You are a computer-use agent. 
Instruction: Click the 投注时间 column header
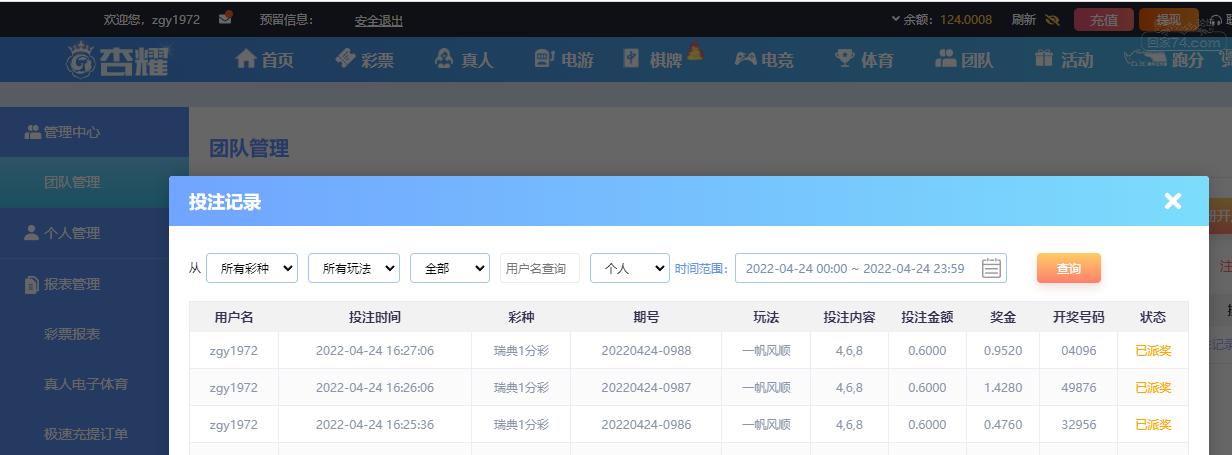coord(375,317)
